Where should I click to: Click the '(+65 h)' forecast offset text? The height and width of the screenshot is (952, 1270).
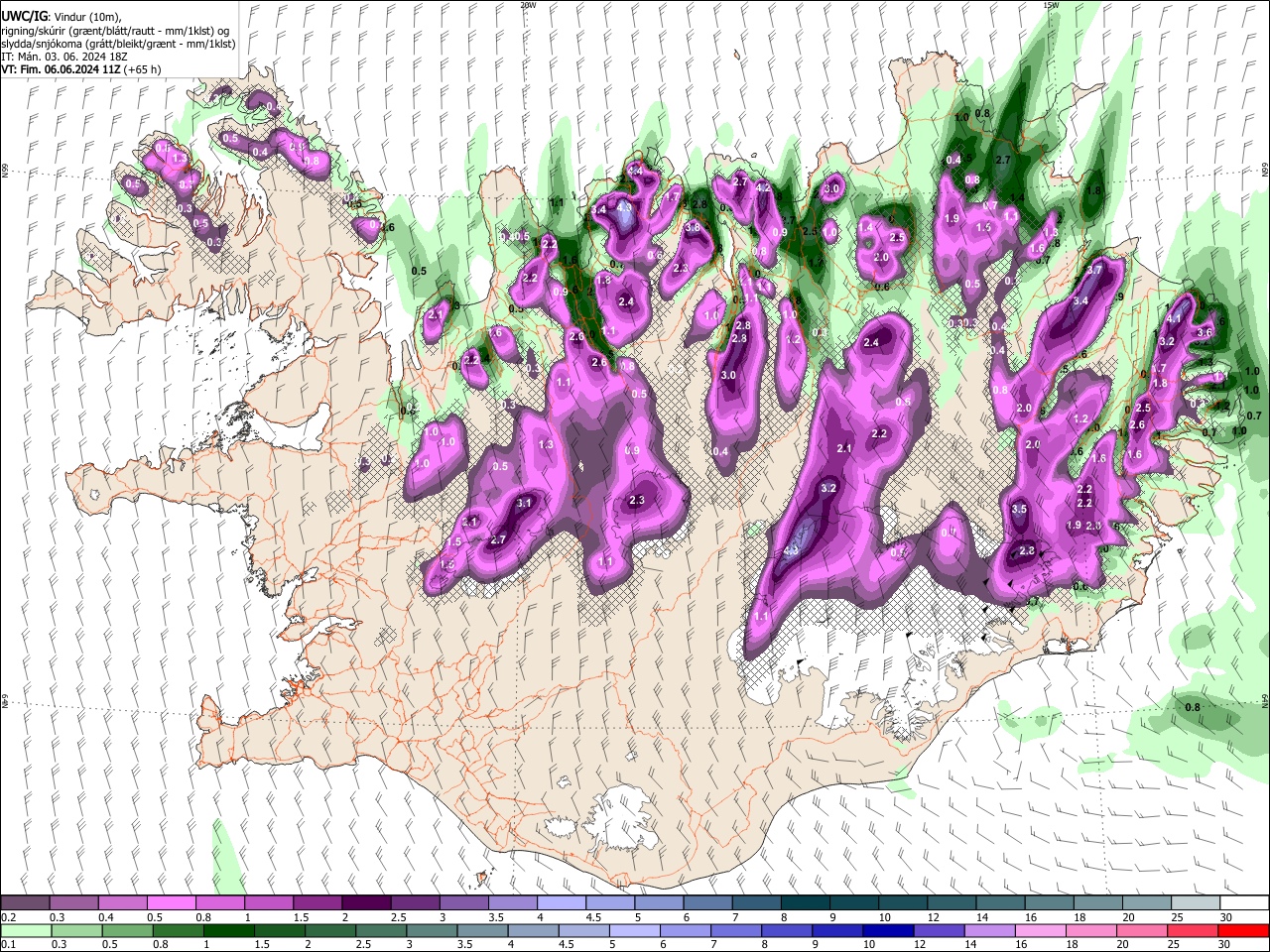tap(143, 69)
